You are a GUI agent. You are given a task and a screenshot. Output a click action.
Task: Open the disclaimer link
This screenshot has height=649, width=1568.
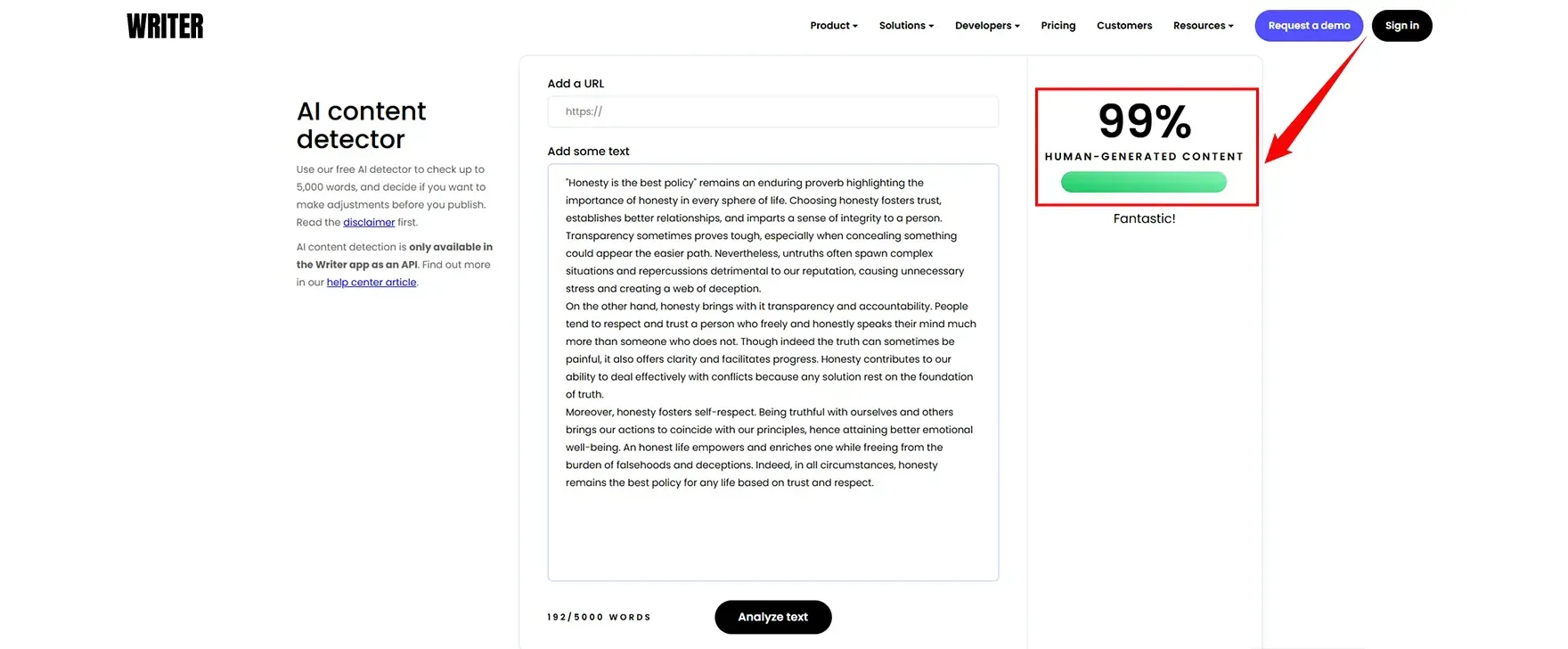pos(369,222)
